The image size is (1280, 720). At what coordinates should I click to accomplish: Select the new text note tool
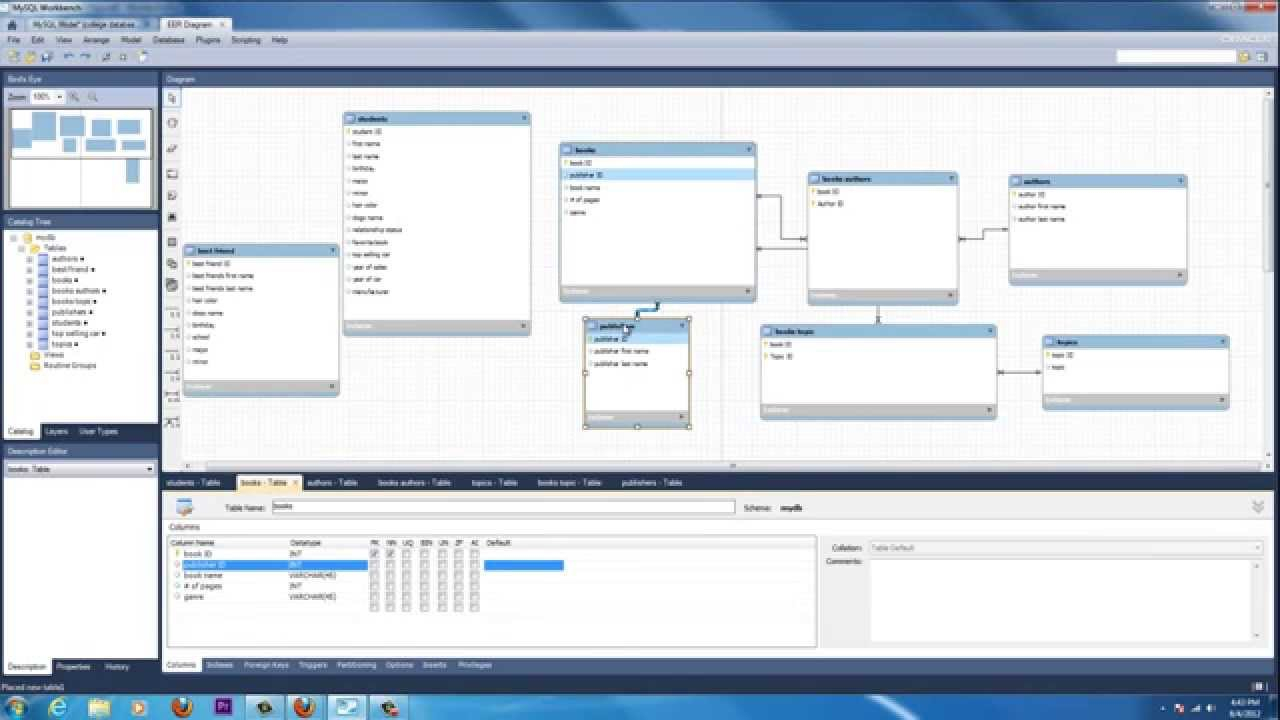(x=172, y=195)
